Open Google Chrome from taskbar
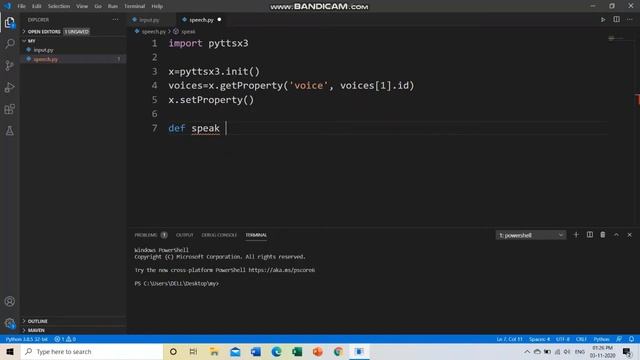The height and width of the screenshot is (360, 640). tap(338, 351)
